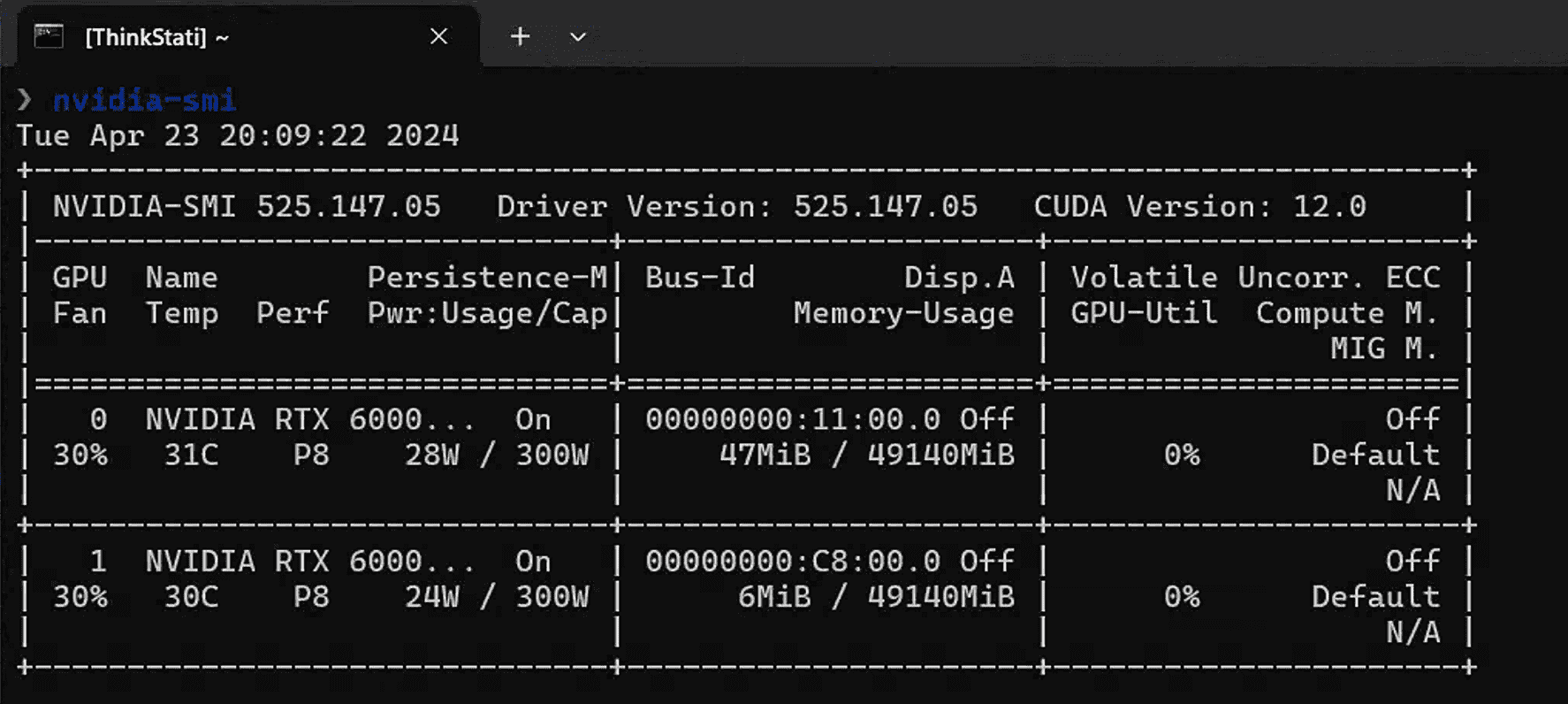Image resolution: width=1568 pixels, height=704 pixels.
Task: Close the [ThinkStati] tab
Action: [x=438, y=36]
